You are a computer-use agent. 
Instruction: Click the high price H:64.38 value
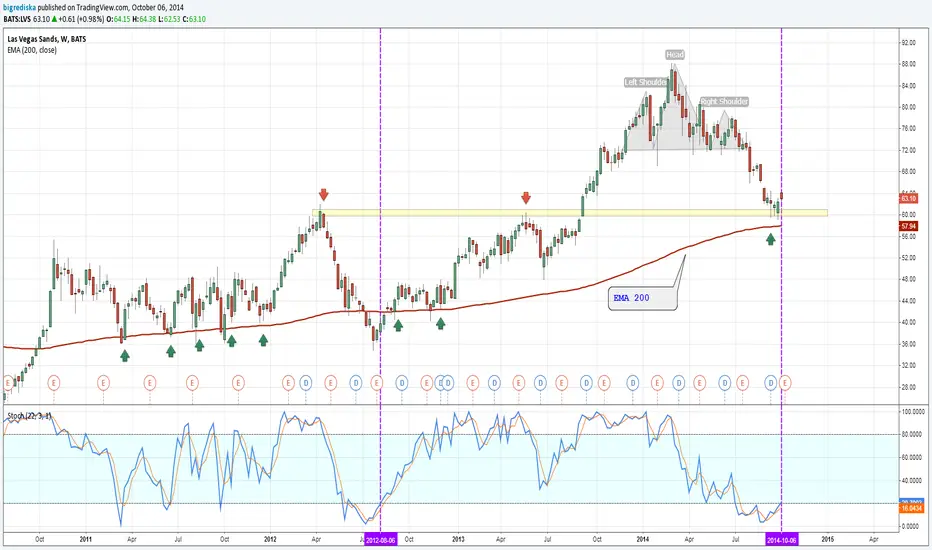(143, 19)
